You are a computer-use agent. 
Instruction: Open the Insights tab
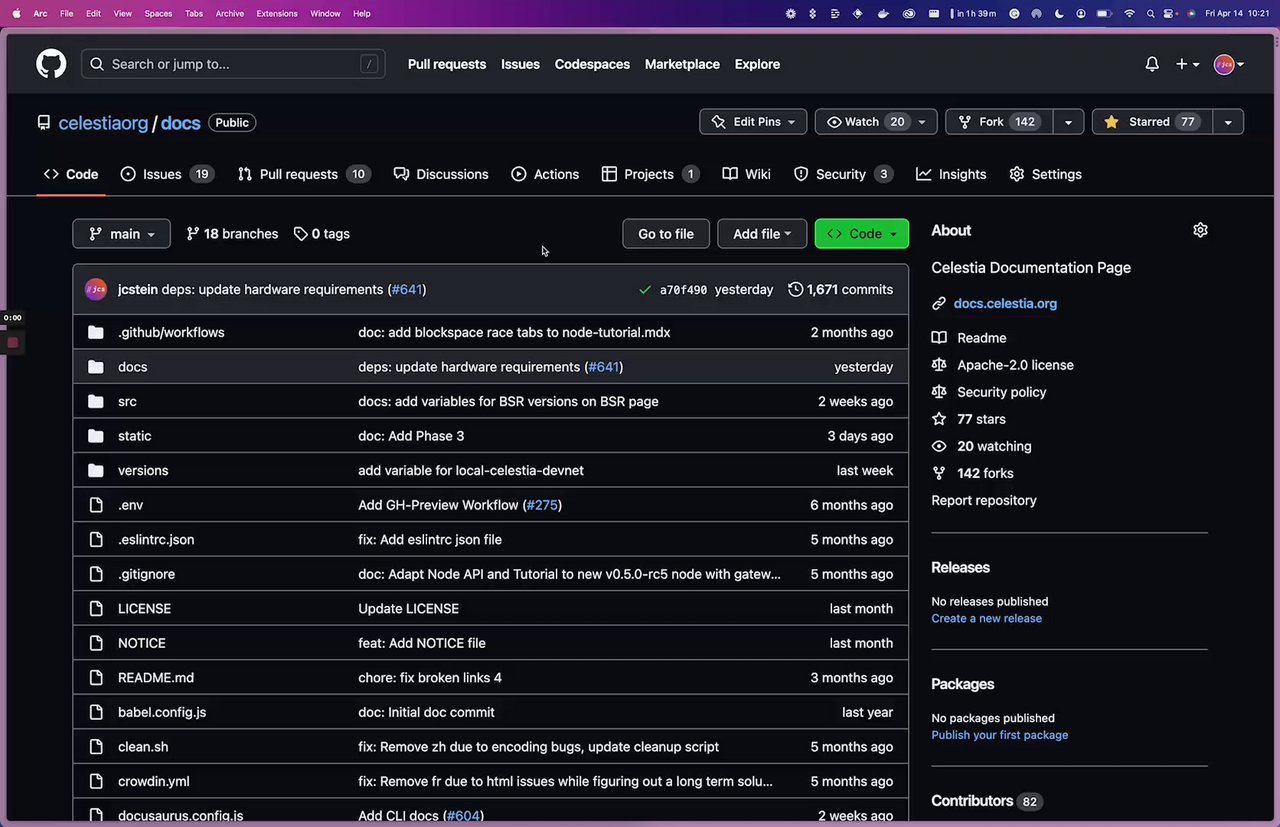[x=951, y=174]
